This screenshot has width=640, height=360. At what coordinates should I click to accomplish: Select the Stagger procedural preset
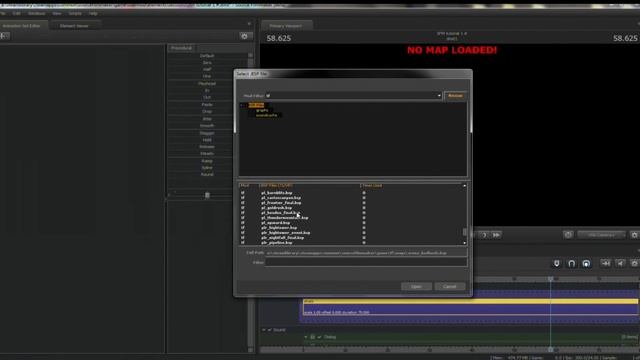(x=207, y=133)
